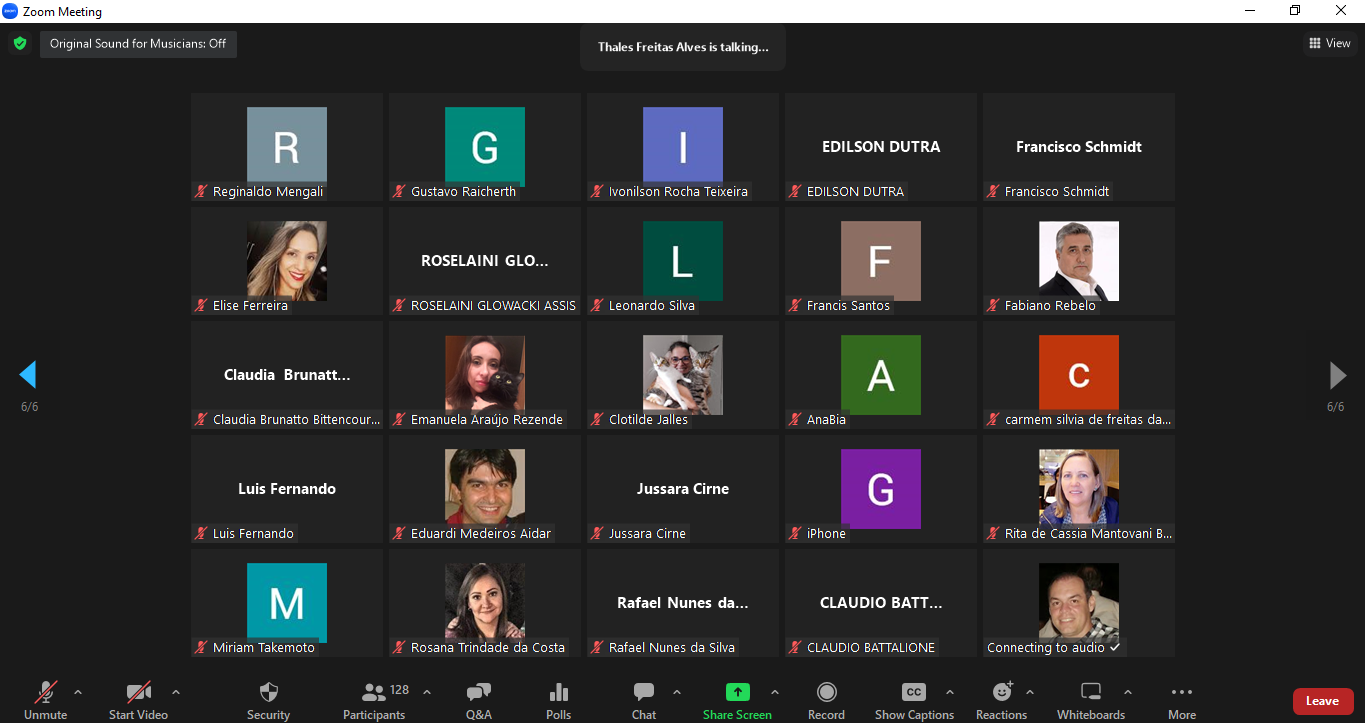The image size is (1365, 723).
Task: Open the Whiteboards icon
Action: click(1091, 692)
